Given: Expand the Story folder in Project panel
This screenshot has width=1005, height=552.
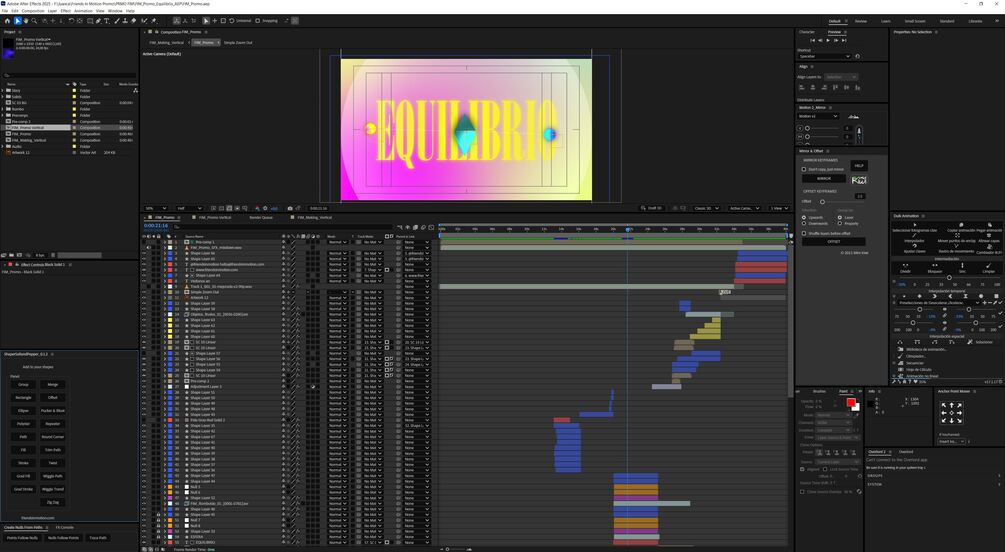Looking at the screenshot, I should (3, 90).
